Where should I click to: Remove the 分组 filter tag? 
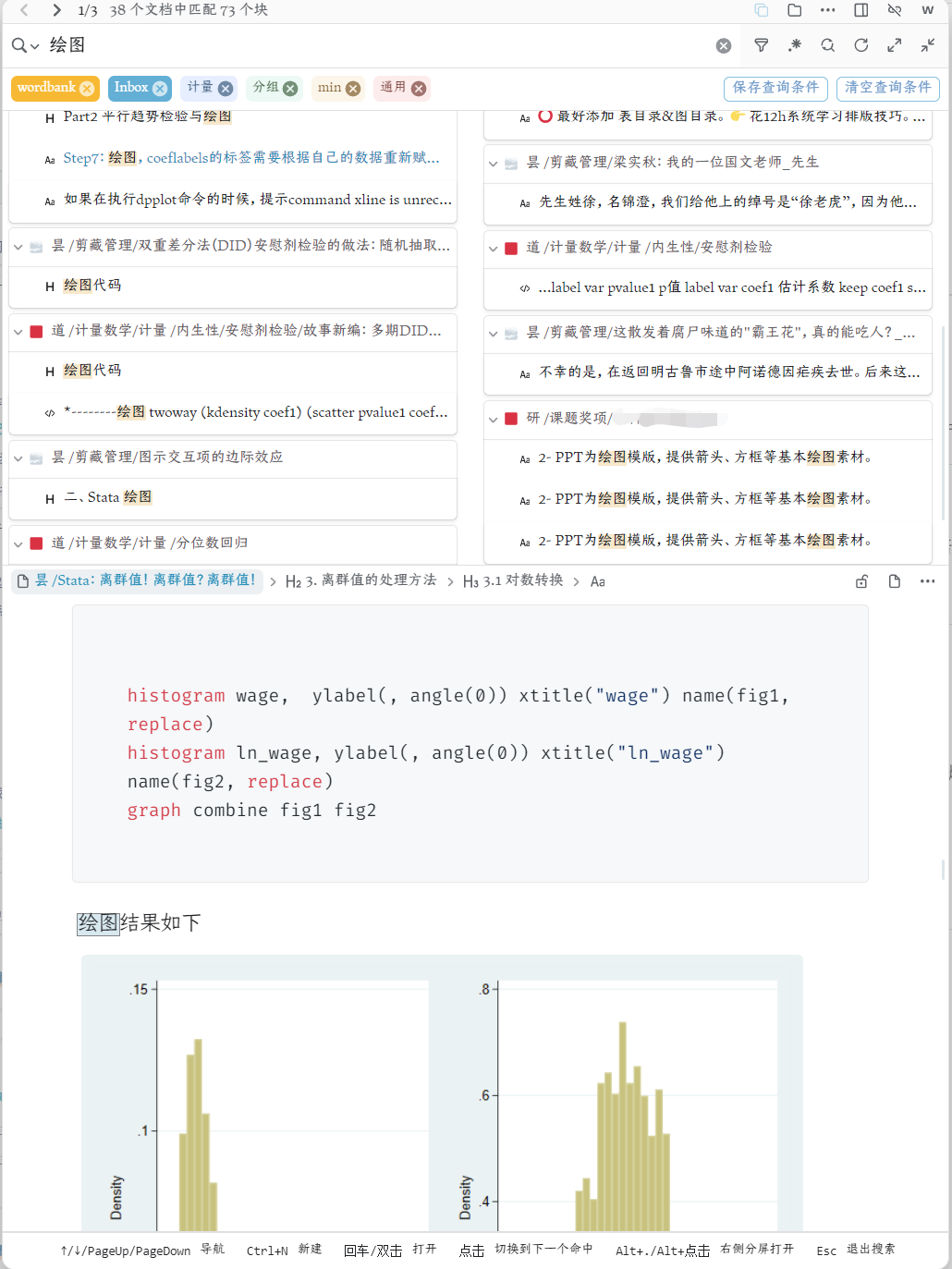pos(290,88)
